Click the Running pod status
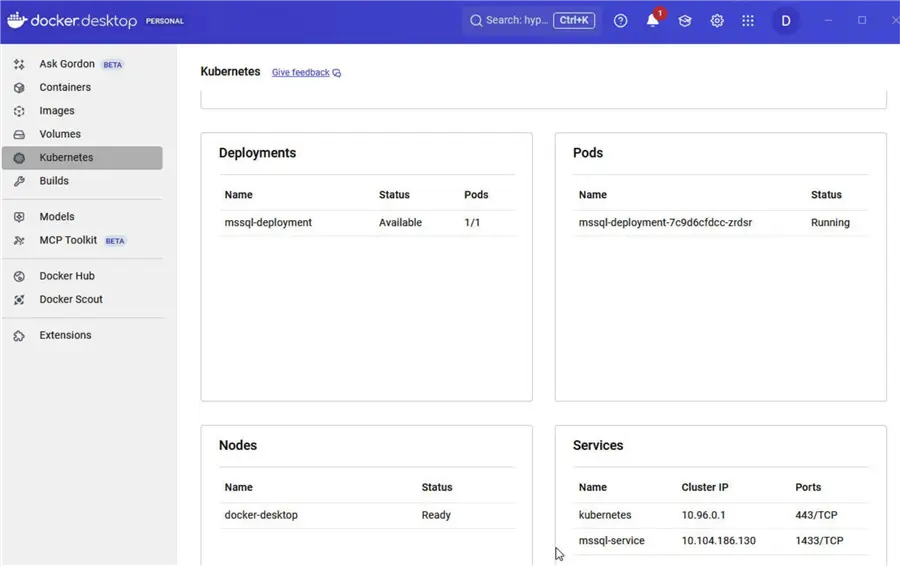This screenshot has height=566, width=900. 830,222
